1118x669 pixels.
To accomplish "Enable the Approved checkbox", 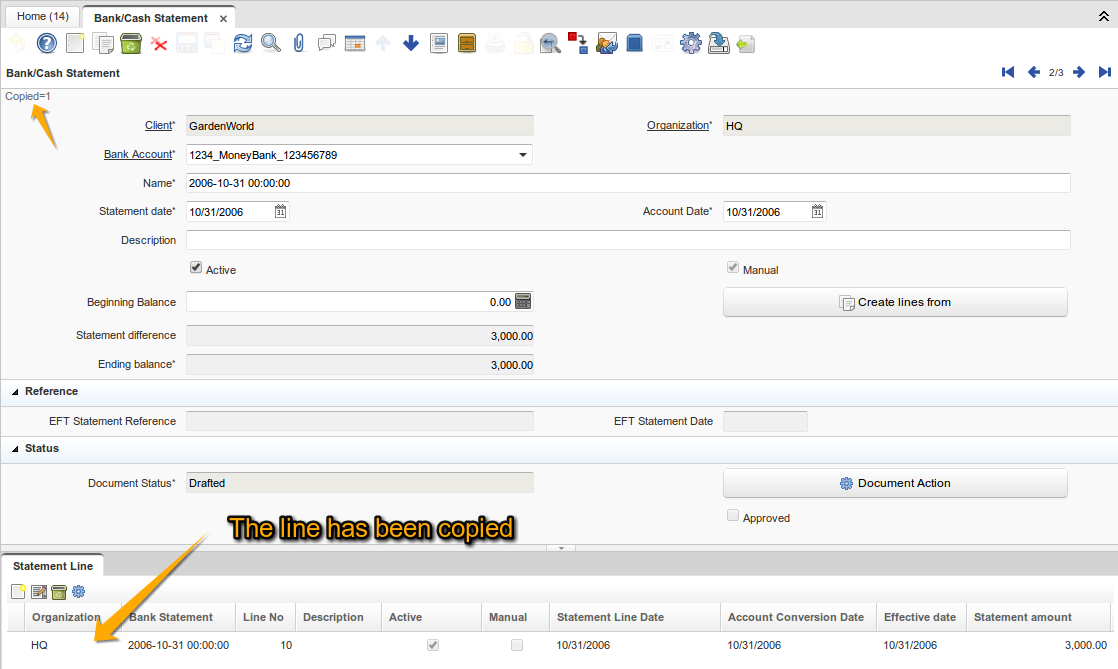I will [x=733, y=516].
